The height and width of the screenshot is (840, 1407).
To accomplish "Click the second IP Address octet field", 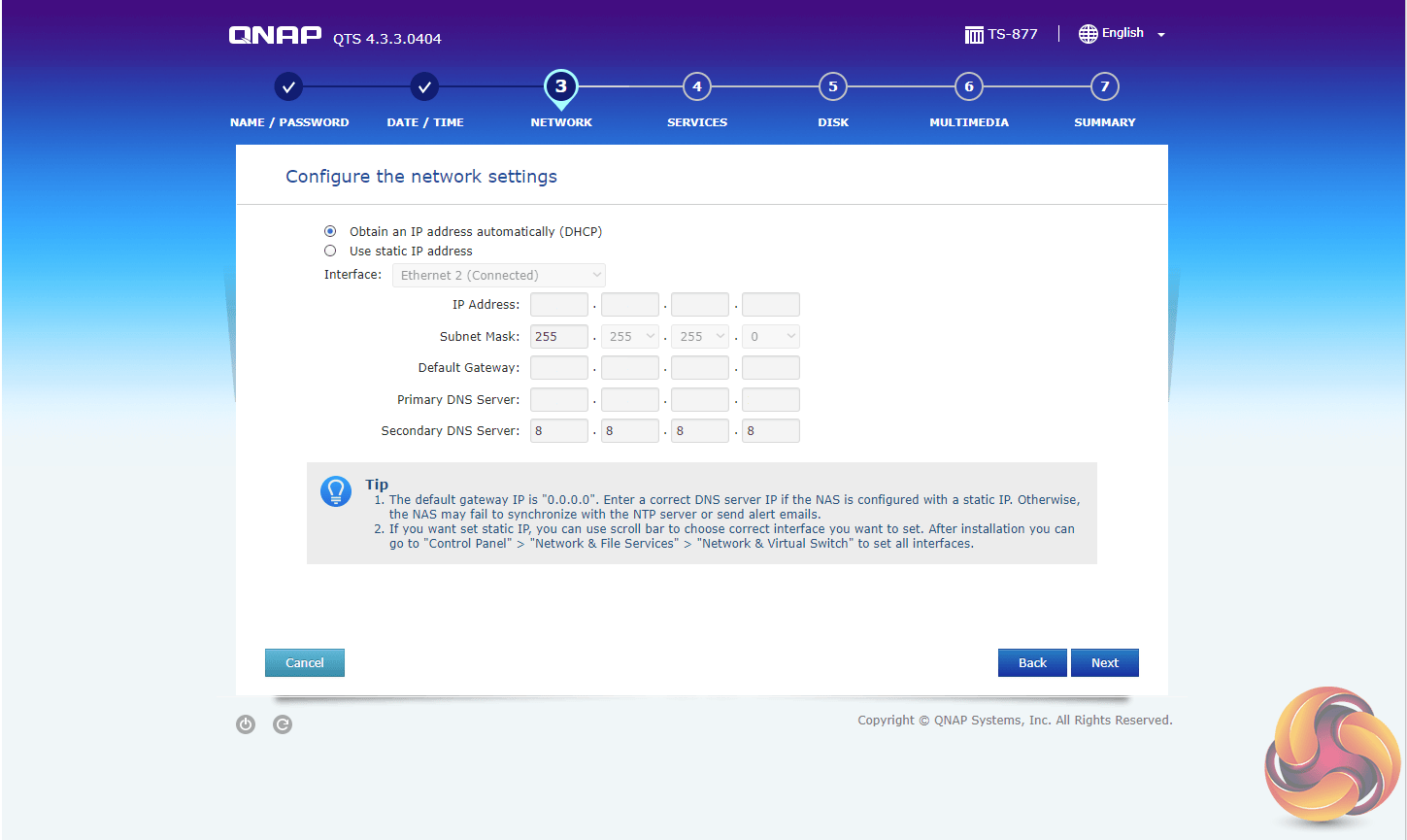I will coord(630,305).
